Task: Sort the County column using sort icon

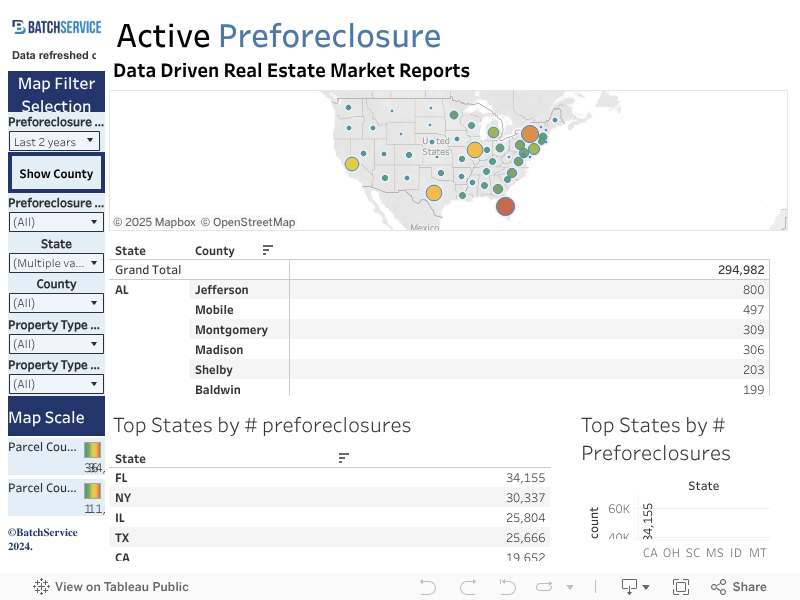Action: click(267, 250)
